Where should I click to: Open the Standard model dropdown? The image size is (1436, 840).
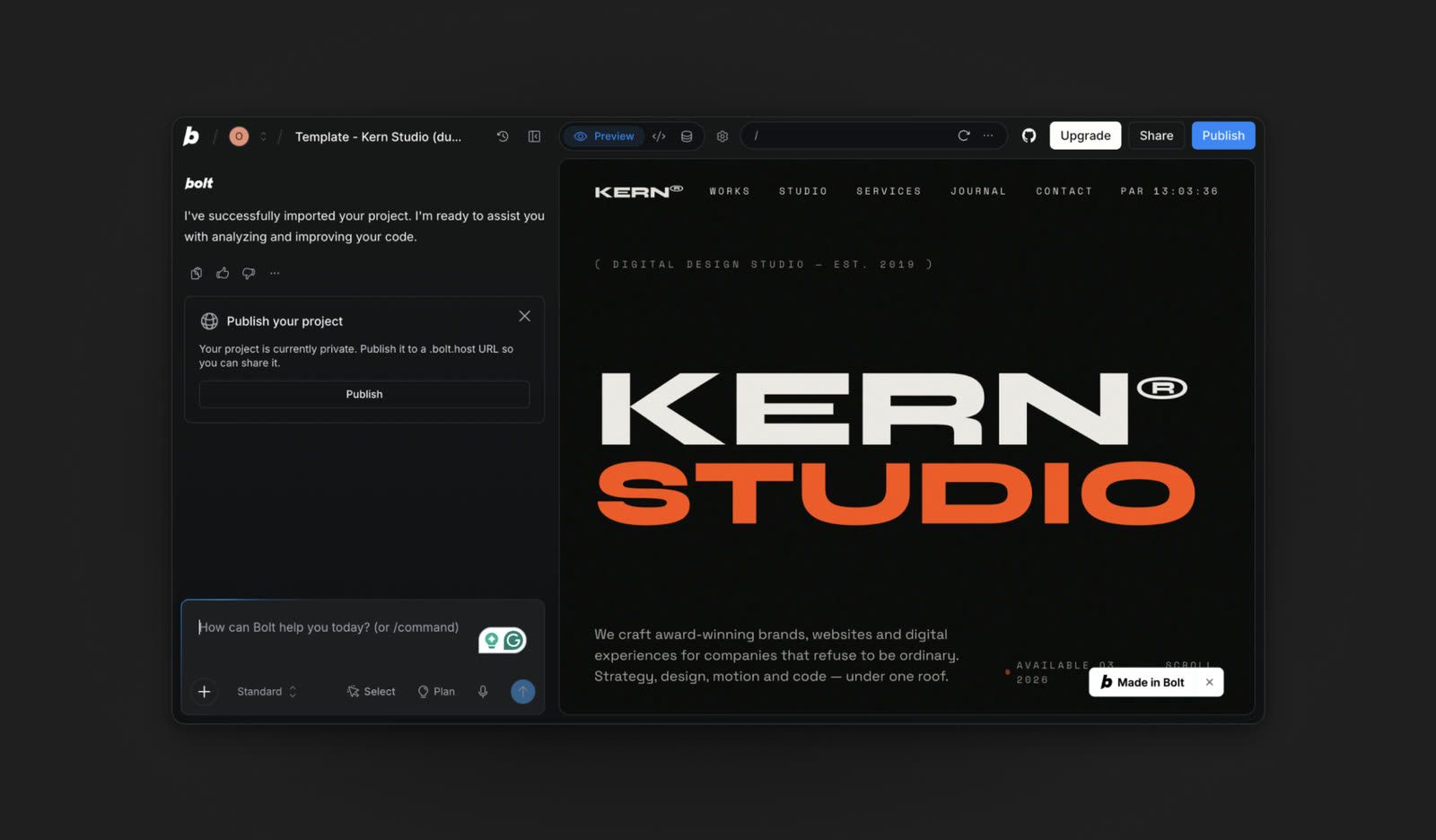(267, 691)
